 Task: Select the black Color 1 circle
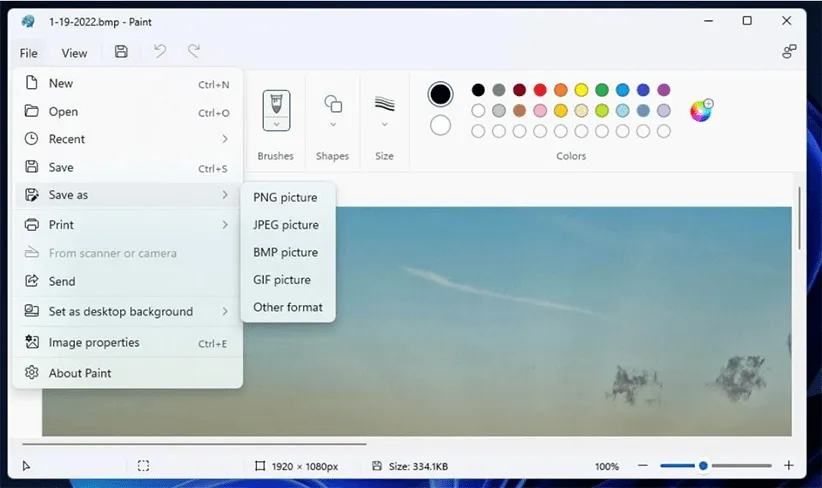coord(440,94)
